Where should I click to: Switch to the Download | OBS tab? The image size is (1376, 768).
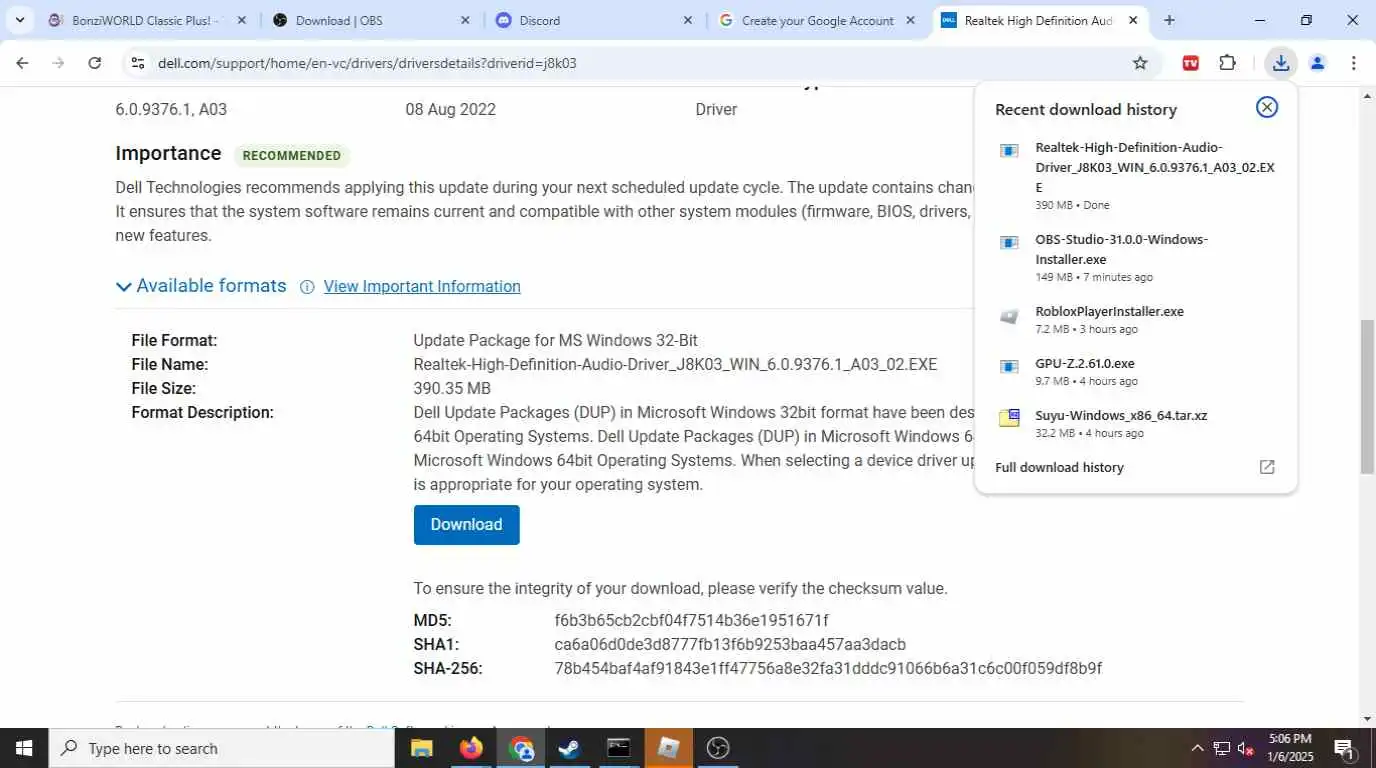pyautogui.click(x=370, y=20)
